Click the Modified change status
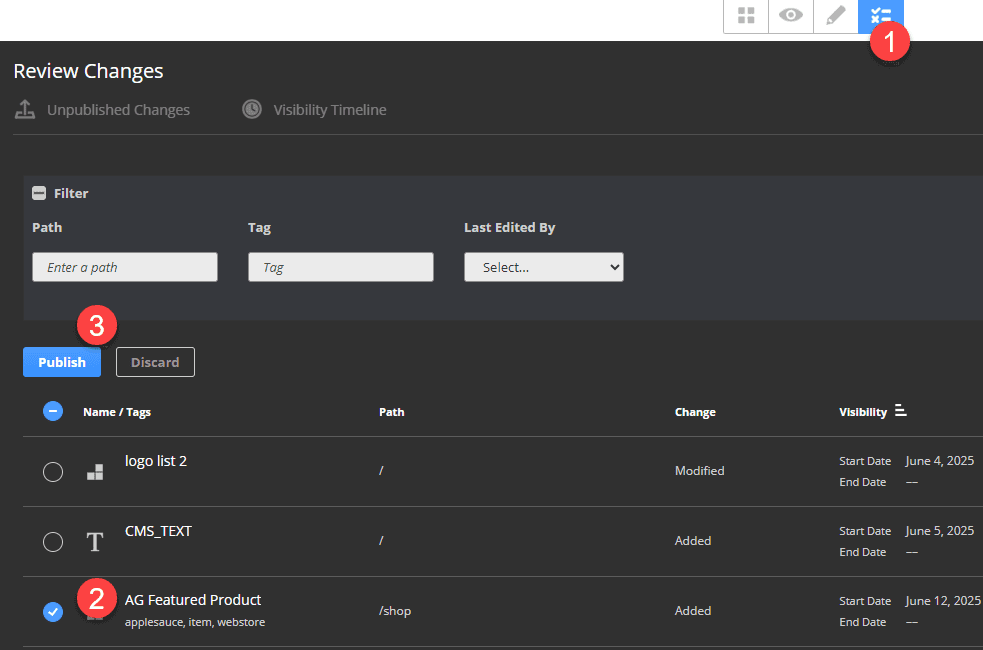Screen dimensions: 983x650 pyautogui.click(x=700, y=471)
